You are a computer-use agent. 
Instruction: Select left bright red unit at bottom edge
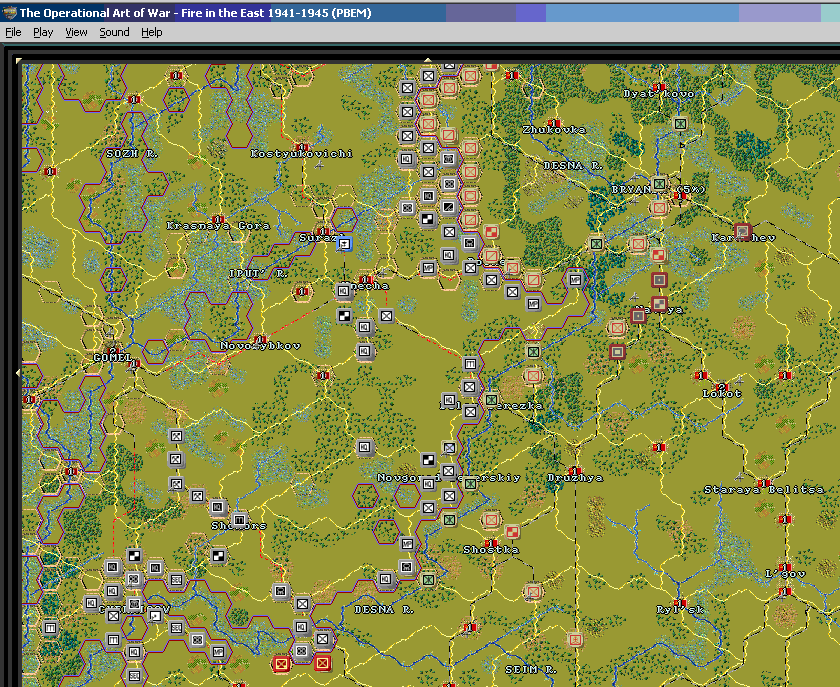[281, 664]
